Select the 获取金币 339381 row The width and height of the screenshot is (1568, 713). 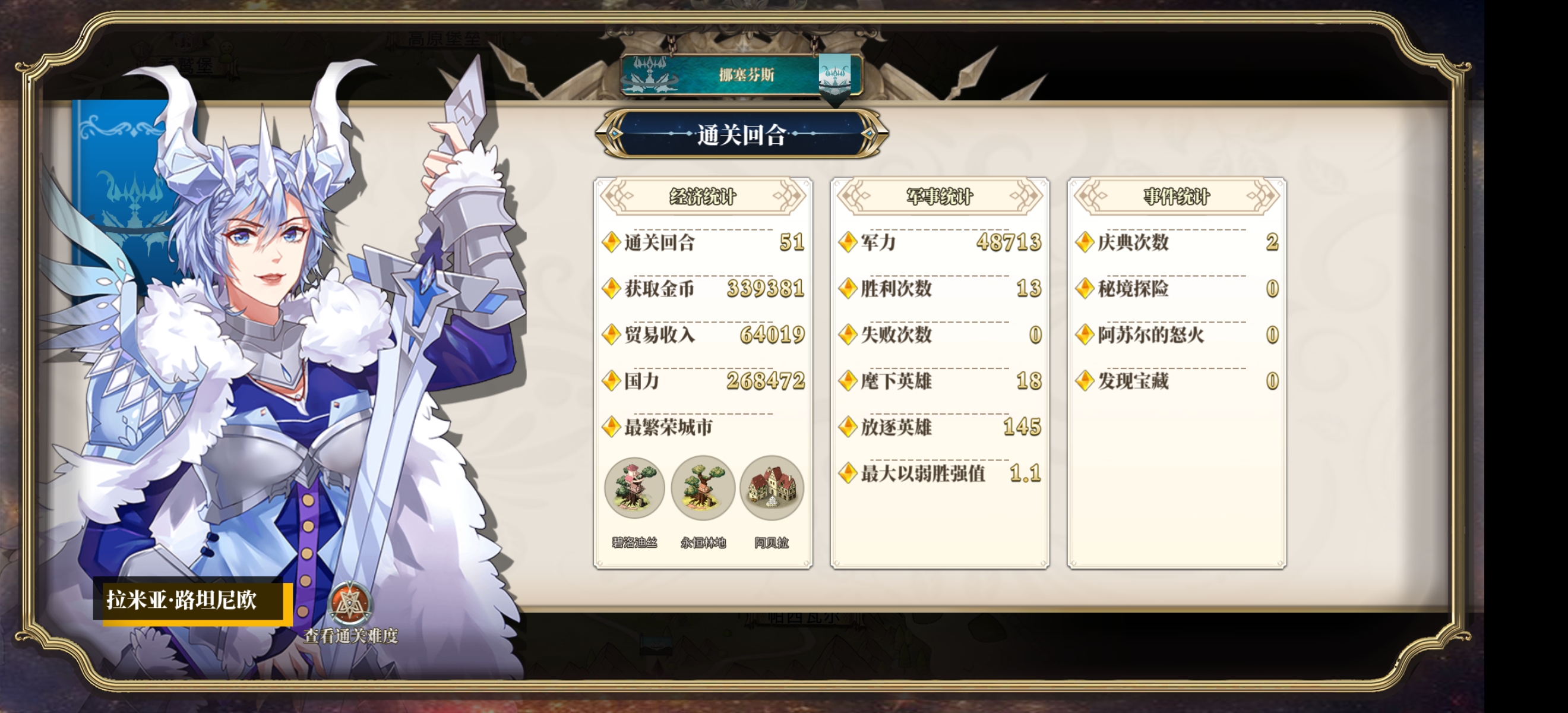pos(703,289)
